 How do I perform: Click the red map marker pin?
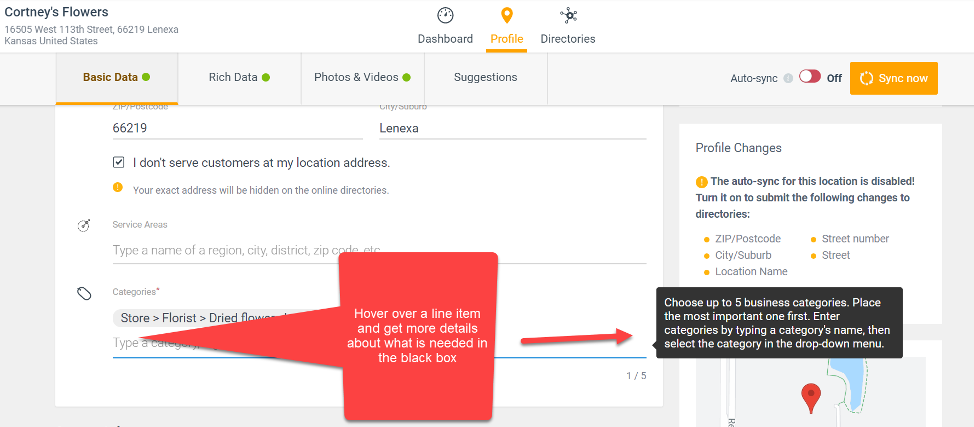pyautogui.click(x=811, y=397)
